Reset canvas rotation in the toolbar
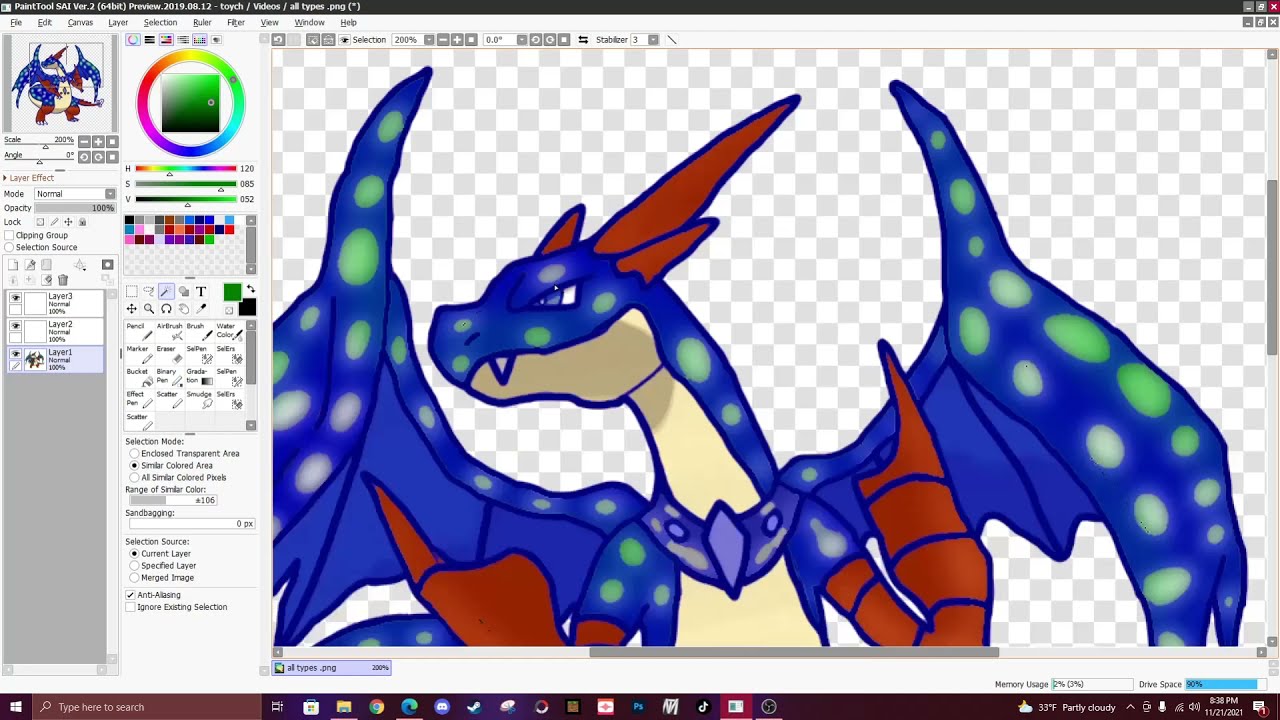The image size is (1280, 720). tap(564, 39)
